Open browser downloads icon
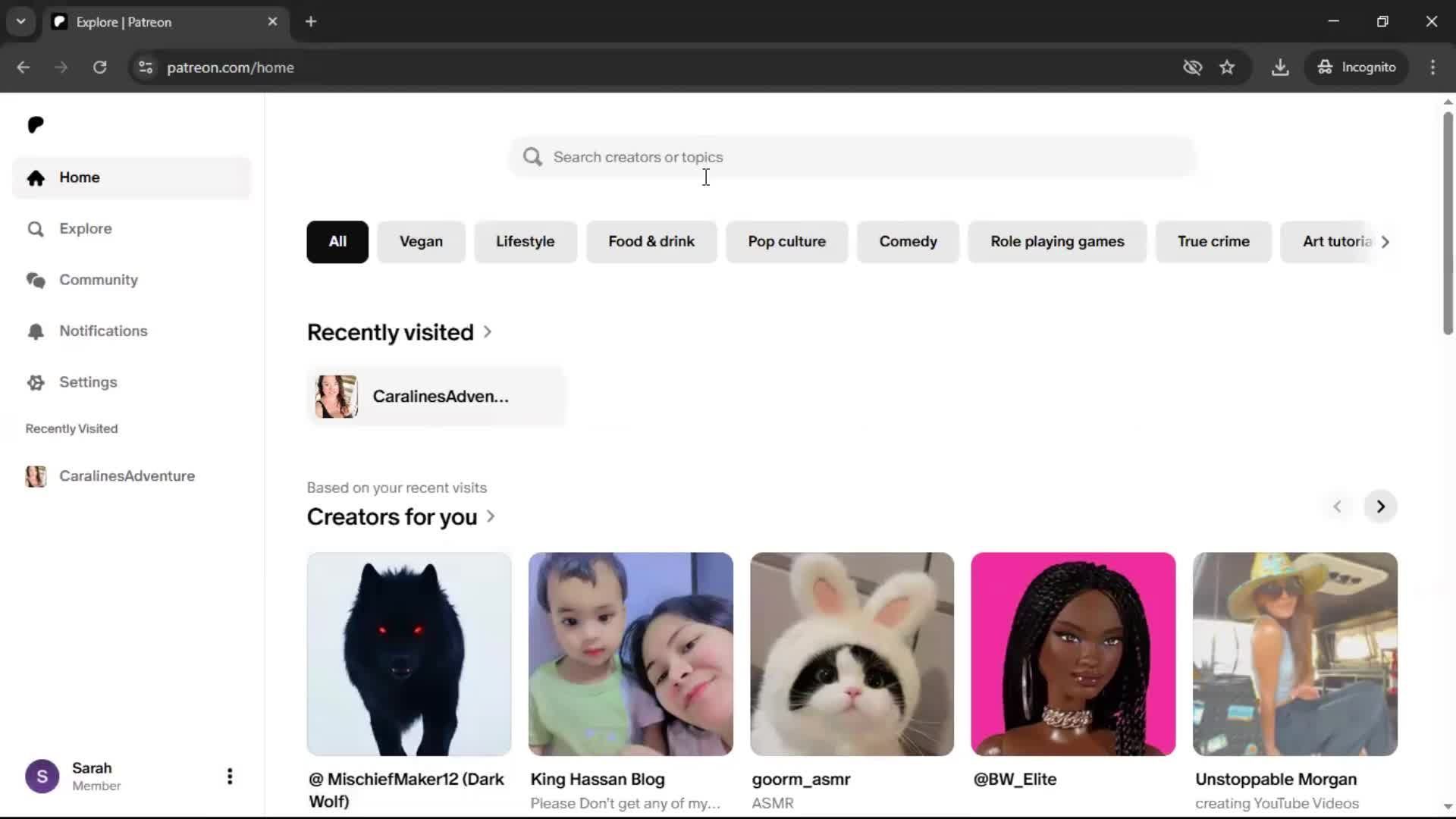The width and height of the screenshot is (1456, 819). [x=1280, y=67]
